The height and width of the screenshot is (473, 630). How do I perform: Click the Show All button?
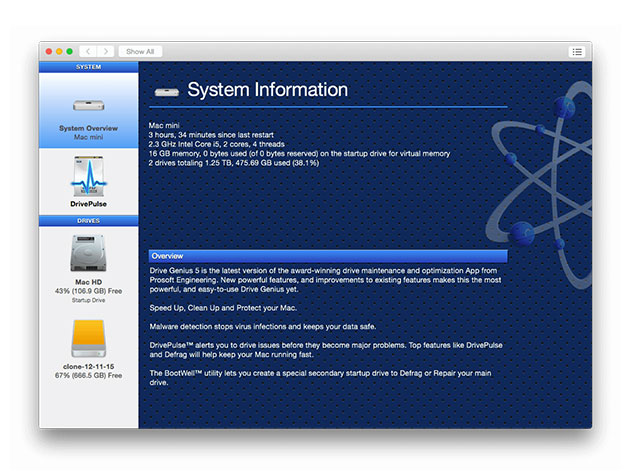coord(140,51)
